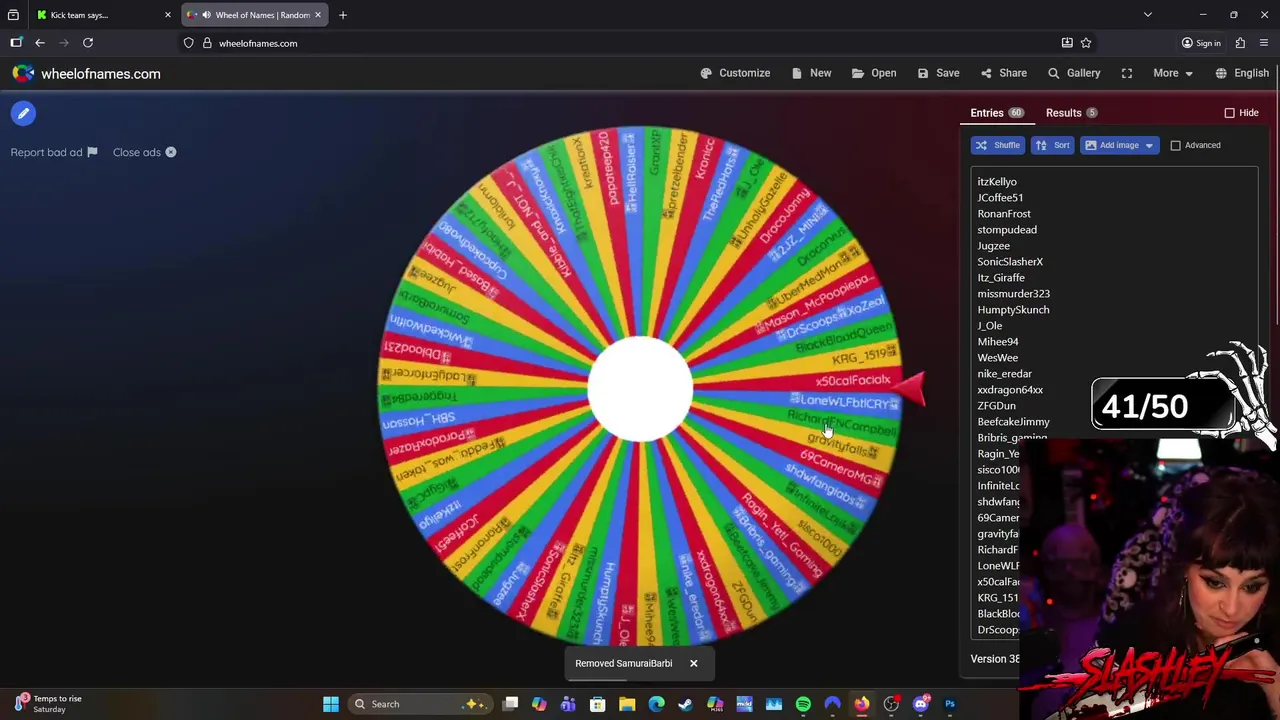
Task: Click the Report bad ad link
Action: 54,152
